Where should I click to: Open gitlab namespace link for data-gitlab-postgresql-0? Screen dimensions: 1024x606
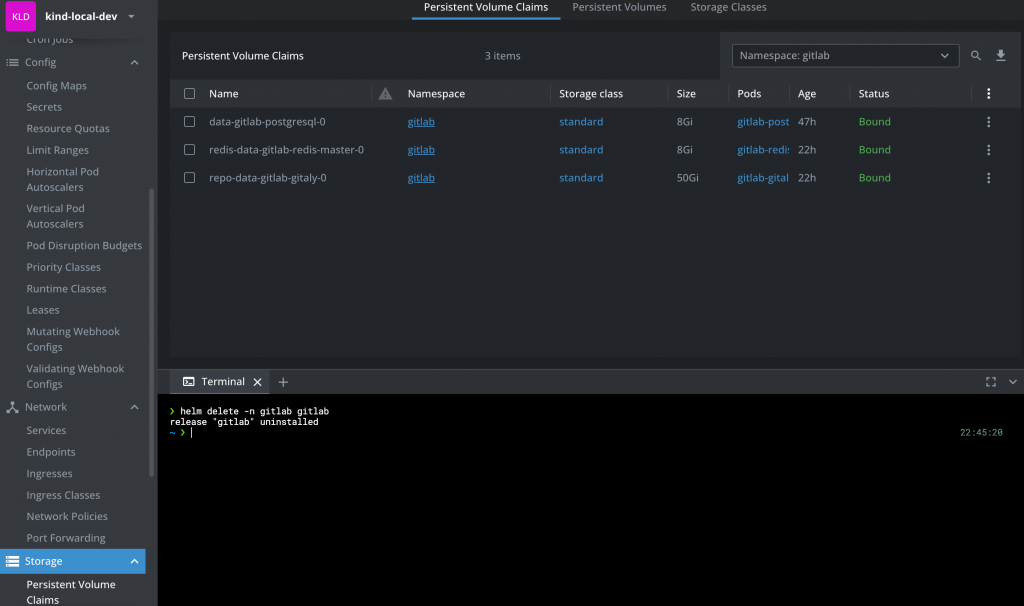(x=421, y=121)
